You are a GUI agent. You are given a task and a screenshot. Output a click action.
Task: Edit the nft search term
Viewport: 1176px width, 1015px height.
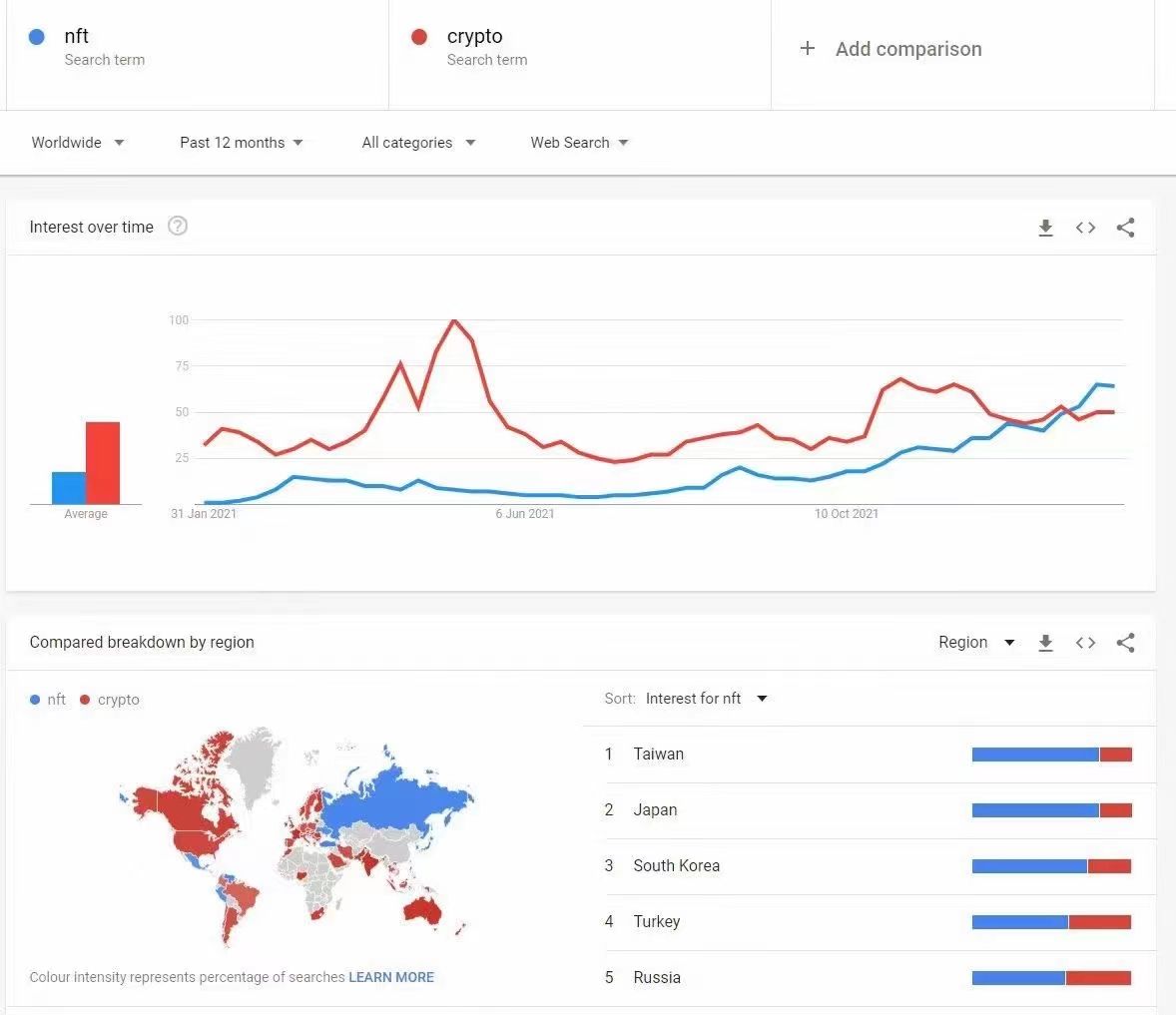tap(77, 37)
